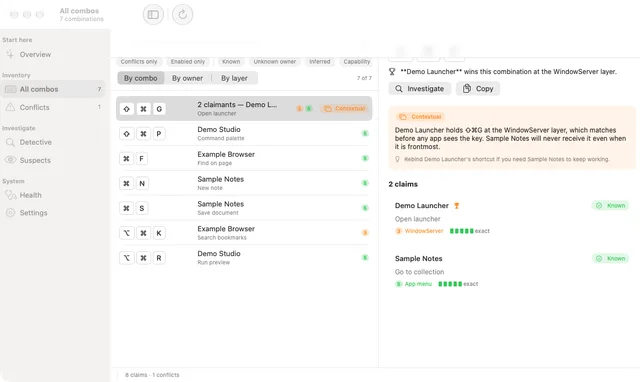This screenshot has height=382, width=640.
Task: Toggle the Inferred filter chip
Action: pyautogui.click(x=320, y=62)
